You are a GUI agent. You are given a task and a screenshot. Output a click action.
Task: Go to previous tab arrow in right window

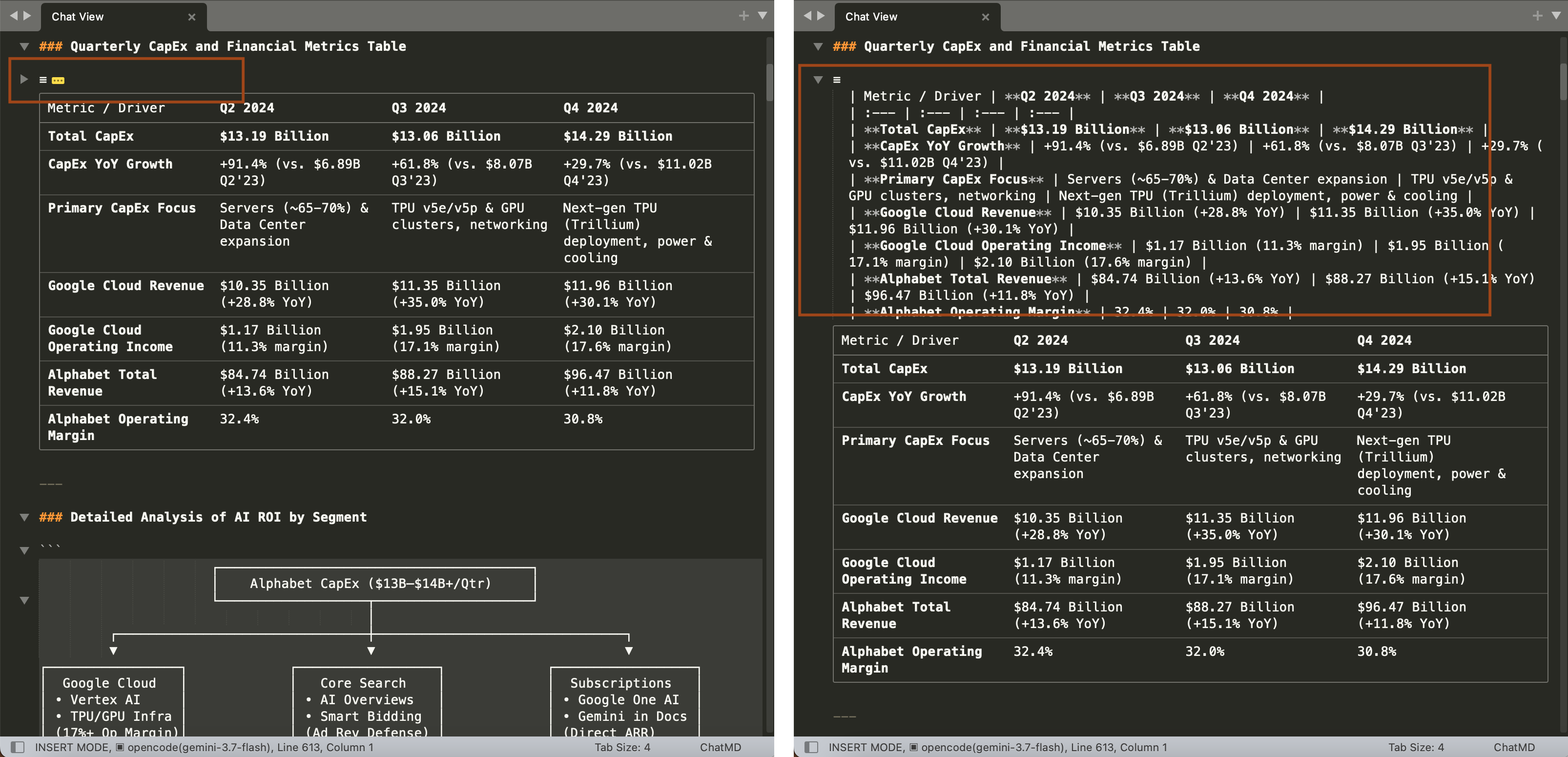807,16
